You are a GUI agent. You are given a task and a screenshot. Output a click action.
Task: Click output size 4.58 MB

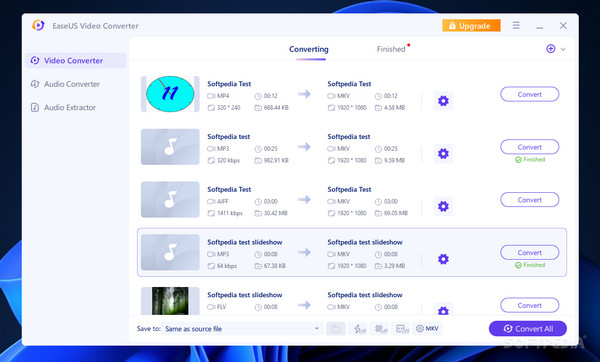coord(394,108)
